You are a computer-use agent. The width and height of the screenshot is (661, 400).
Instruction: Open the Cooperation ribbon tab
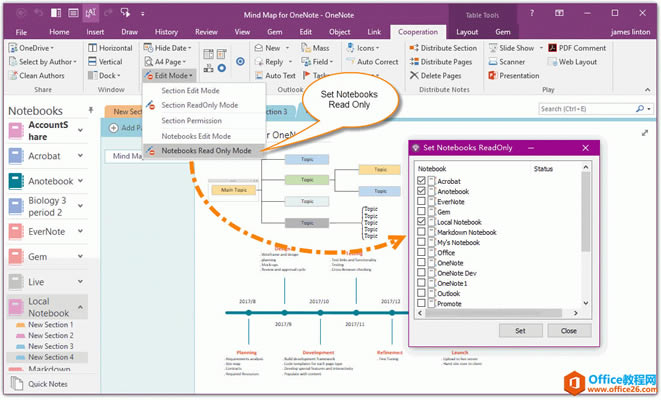tap(418, 32)
